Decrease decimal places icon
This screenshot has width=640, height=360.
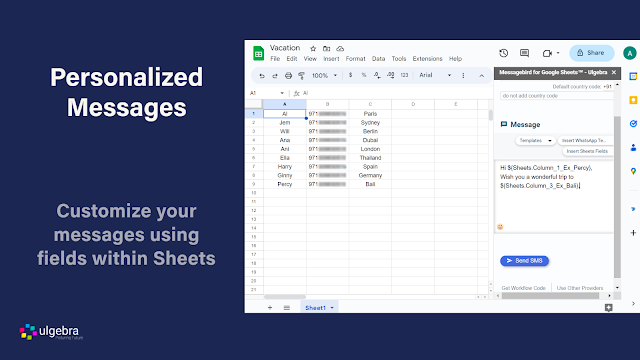[377, 75]
